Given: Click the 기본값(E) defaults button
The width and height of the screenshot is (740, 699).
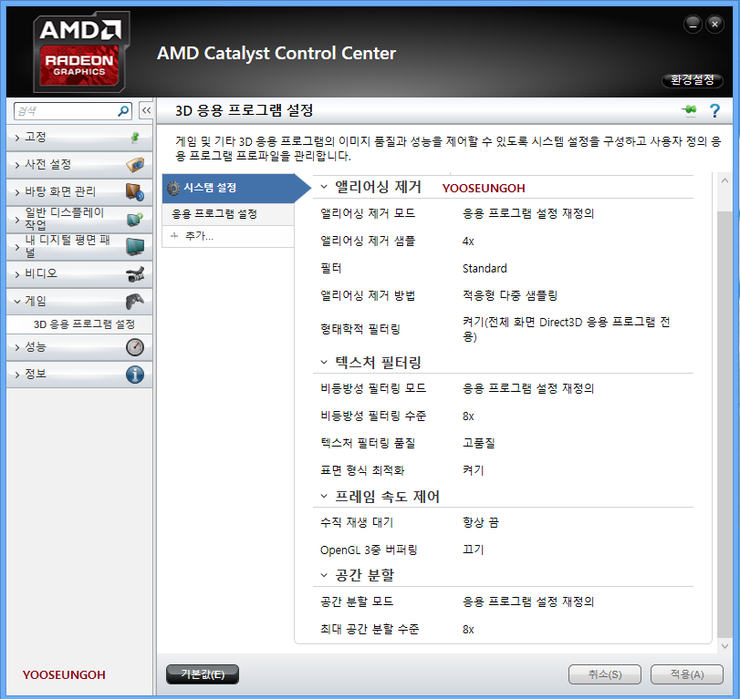Looking at the screenshot, I should 202,674.
